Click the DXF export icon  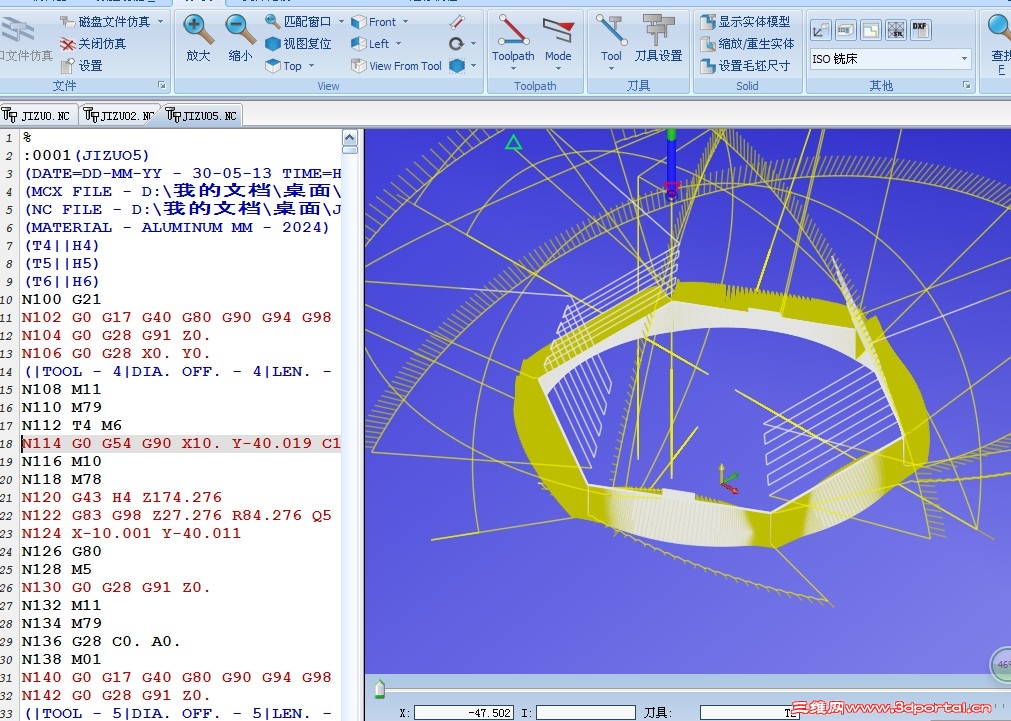click(920, 30)
